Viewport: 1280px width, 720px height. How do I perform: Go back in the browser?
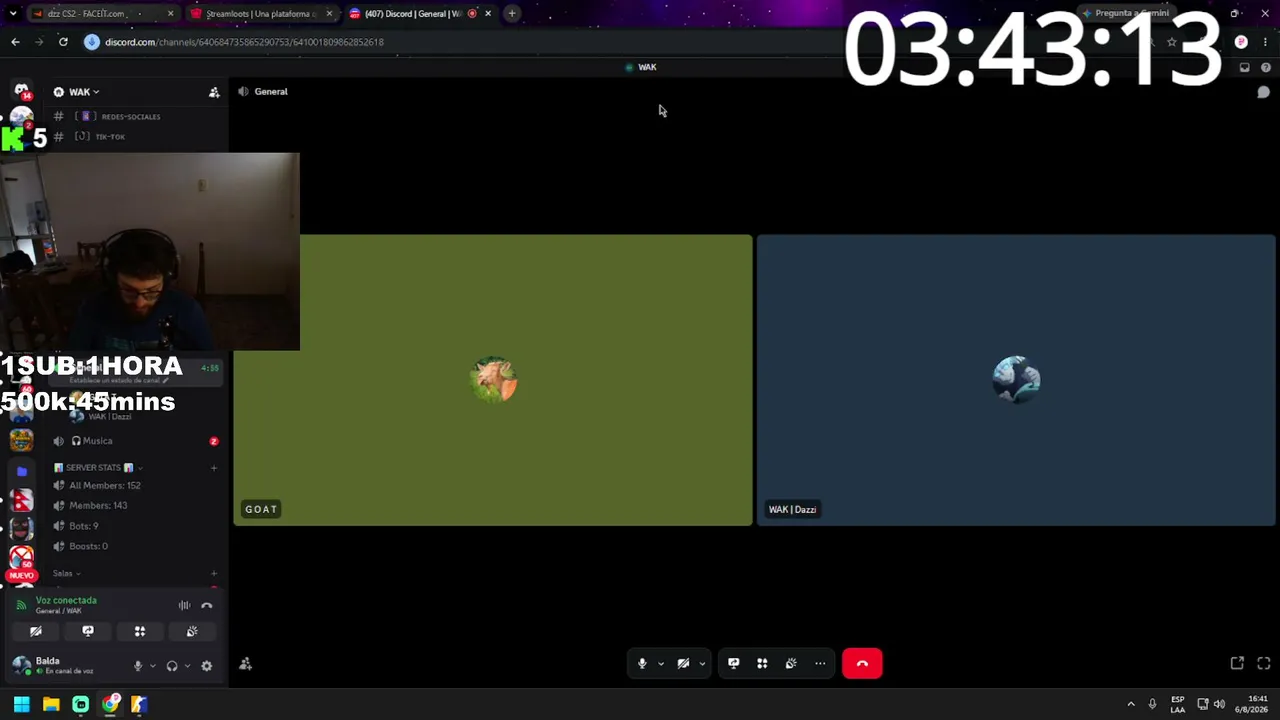tap(15, 42)
